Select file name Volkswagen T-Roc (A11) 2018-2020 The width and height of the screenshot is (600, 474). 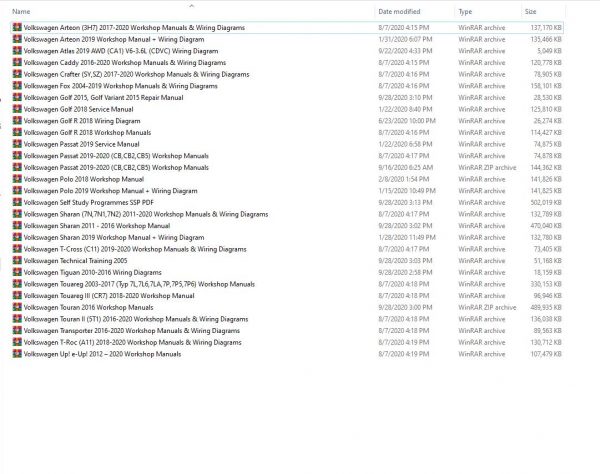coord(132,342)
